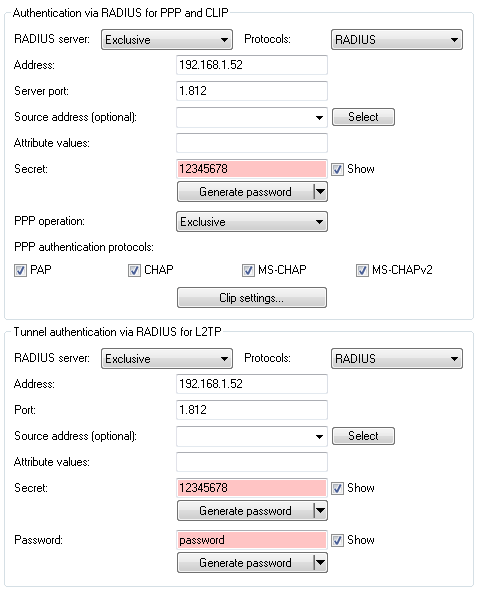Toggle Show for PPP section secret
Viewport: 481px width, 593px height.
pos(337,169)
